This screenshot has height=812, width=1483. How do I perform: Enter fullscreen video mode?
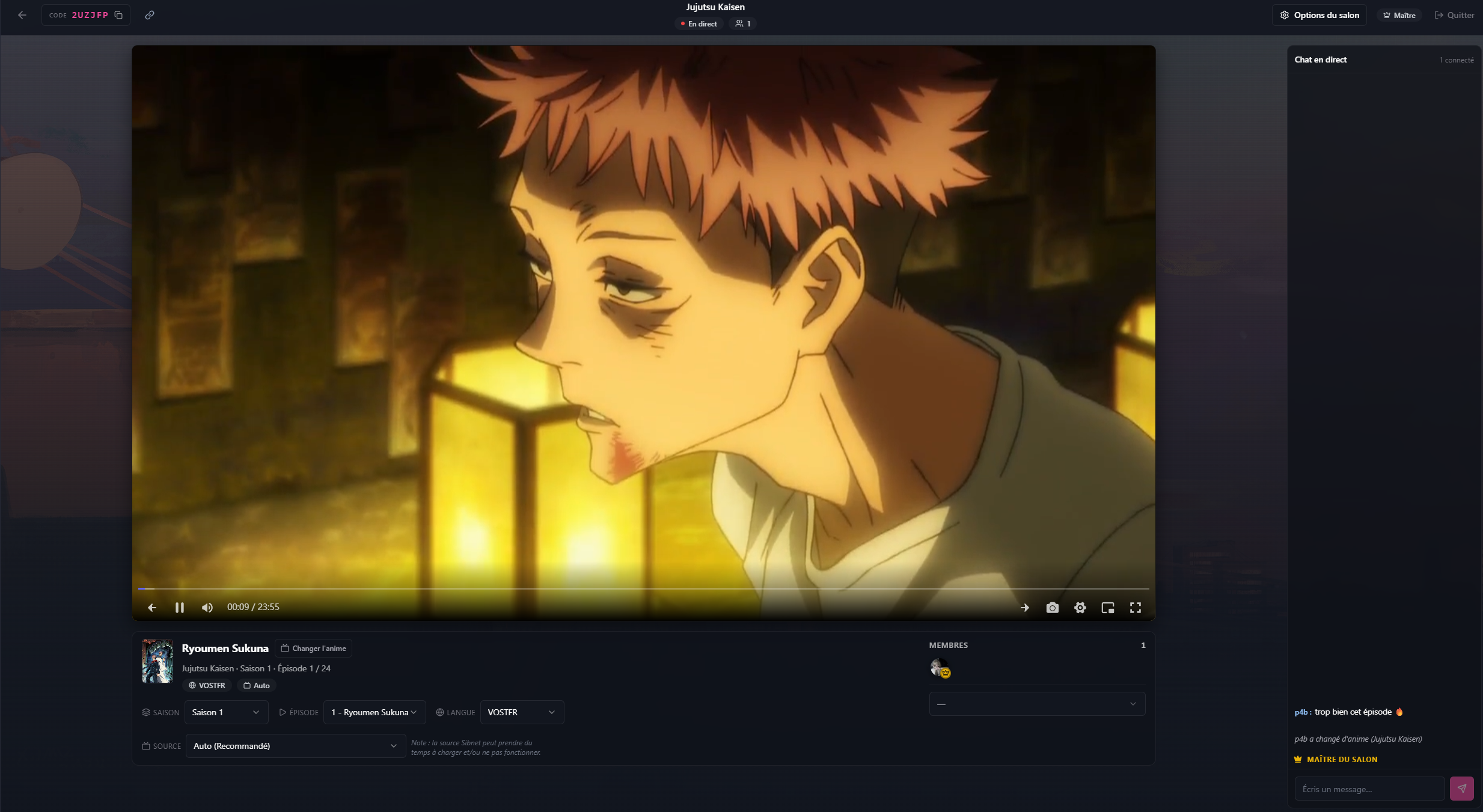click(1136, 608)
